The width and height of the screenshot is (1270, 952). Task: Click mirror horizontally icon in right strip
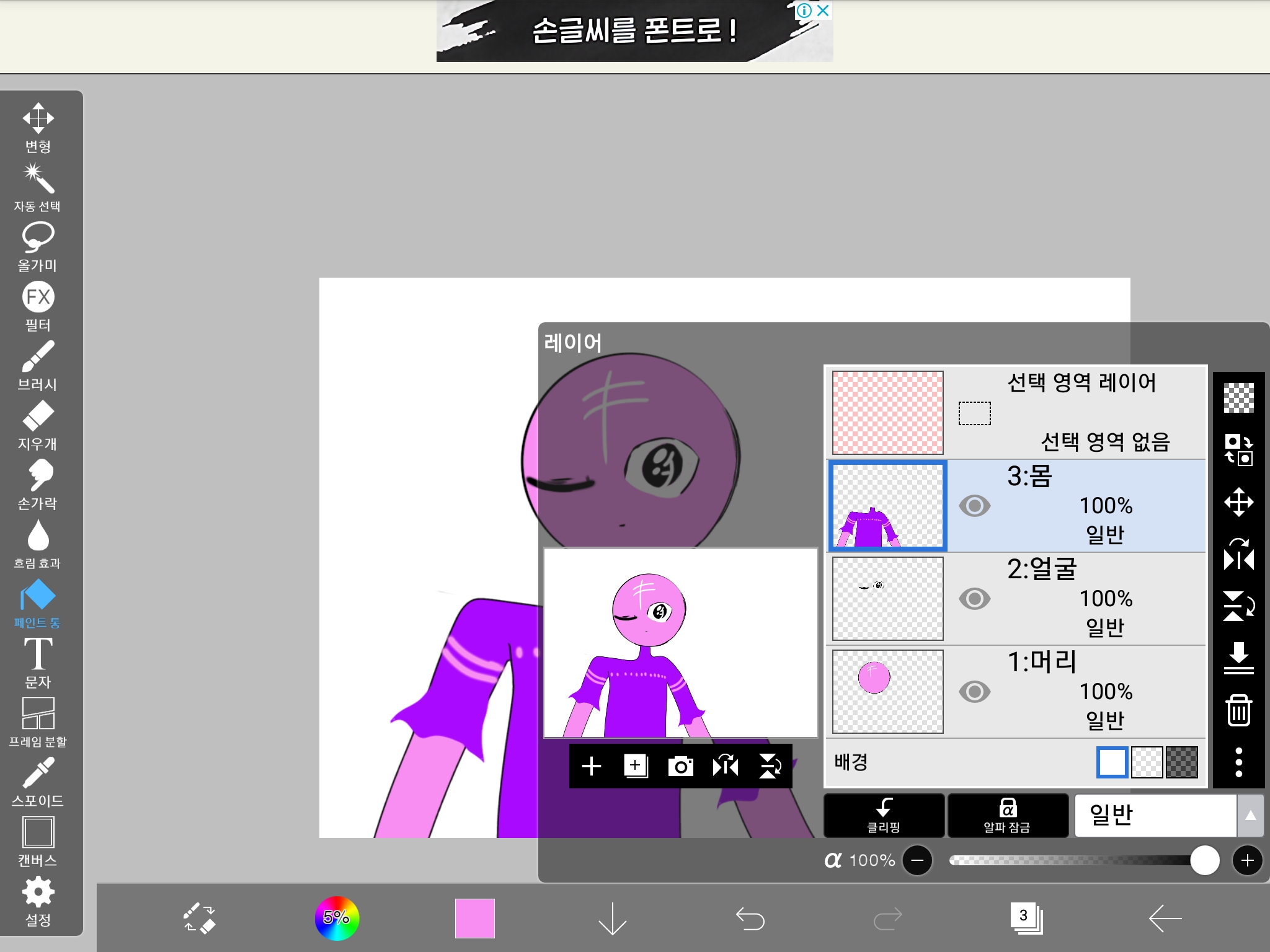point(1239,554)
